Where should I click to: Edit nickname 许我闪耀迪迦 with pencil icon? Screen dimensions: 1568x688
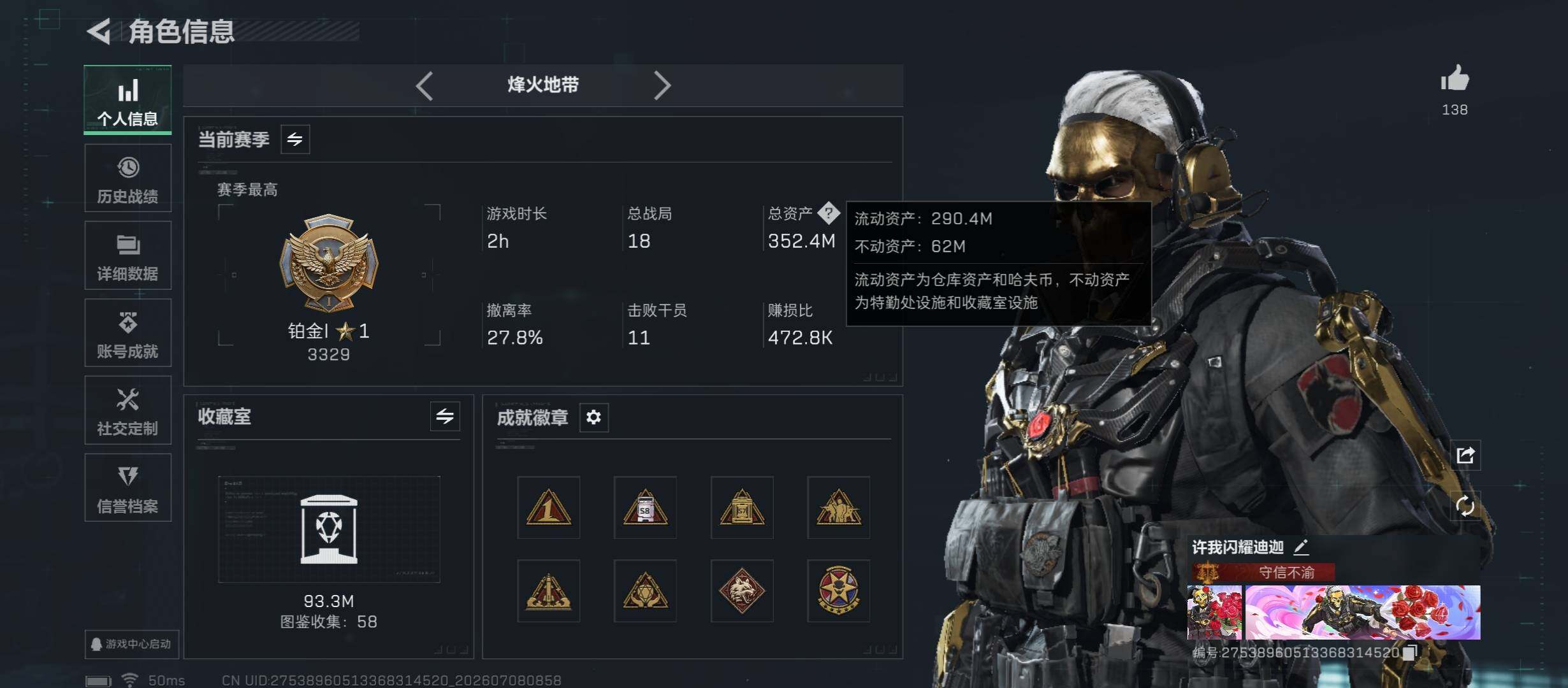click(x=1301, y=547)
